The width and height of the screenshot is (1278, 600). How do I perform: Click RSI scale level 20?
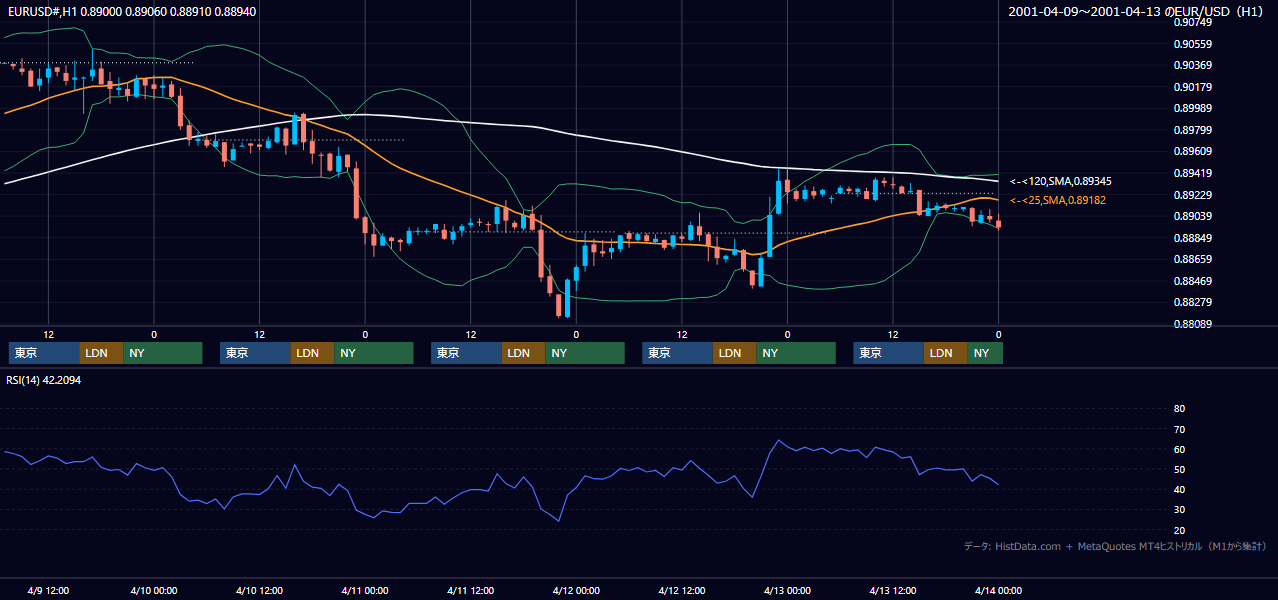1179,530
